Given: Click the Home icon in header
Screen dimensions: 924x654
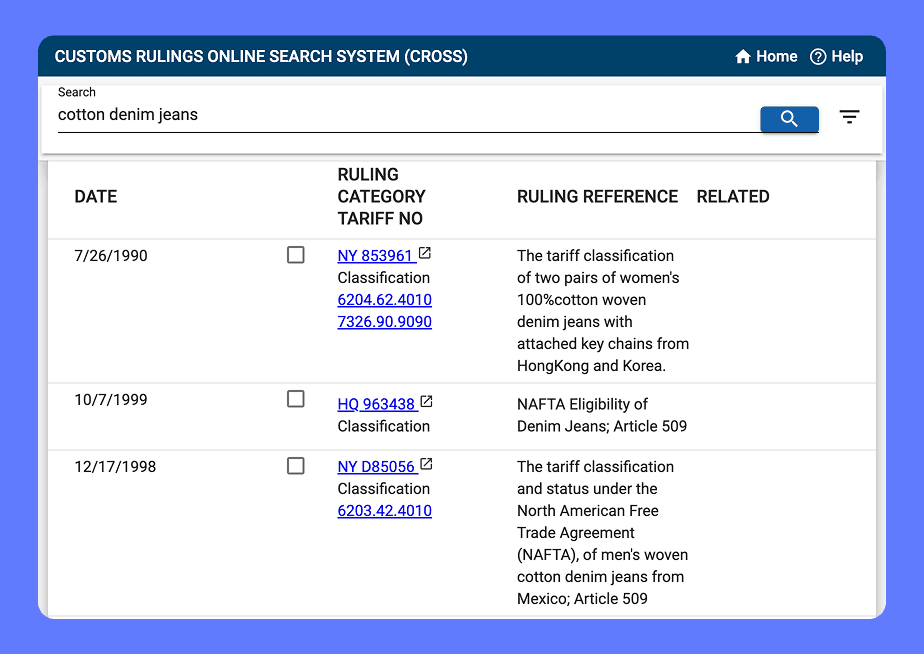Looking at the screenshot, I should (x=743, y=57).
